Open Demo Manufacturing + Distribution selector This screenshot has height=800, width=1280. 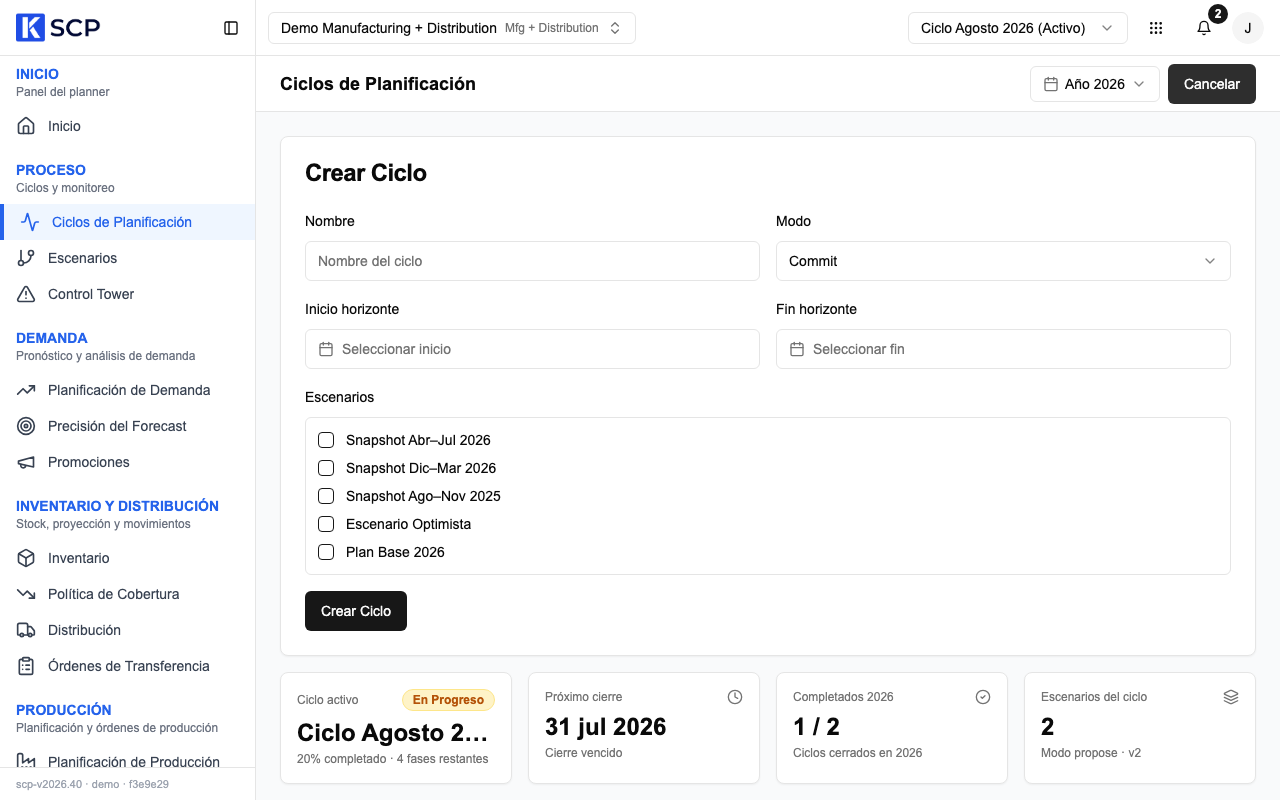click(452, 28)
